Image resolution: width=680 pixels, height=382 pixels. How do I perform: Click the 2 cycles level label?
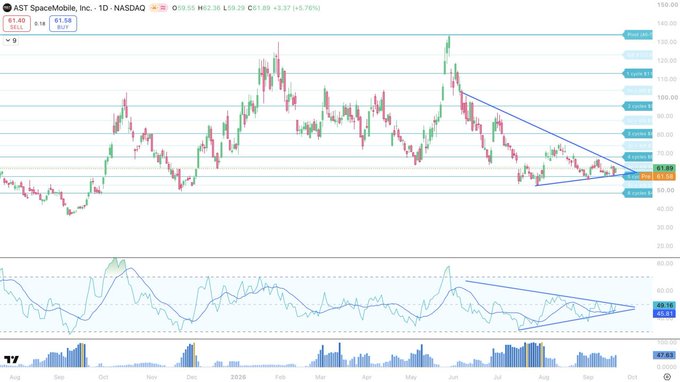coord(638,106)
